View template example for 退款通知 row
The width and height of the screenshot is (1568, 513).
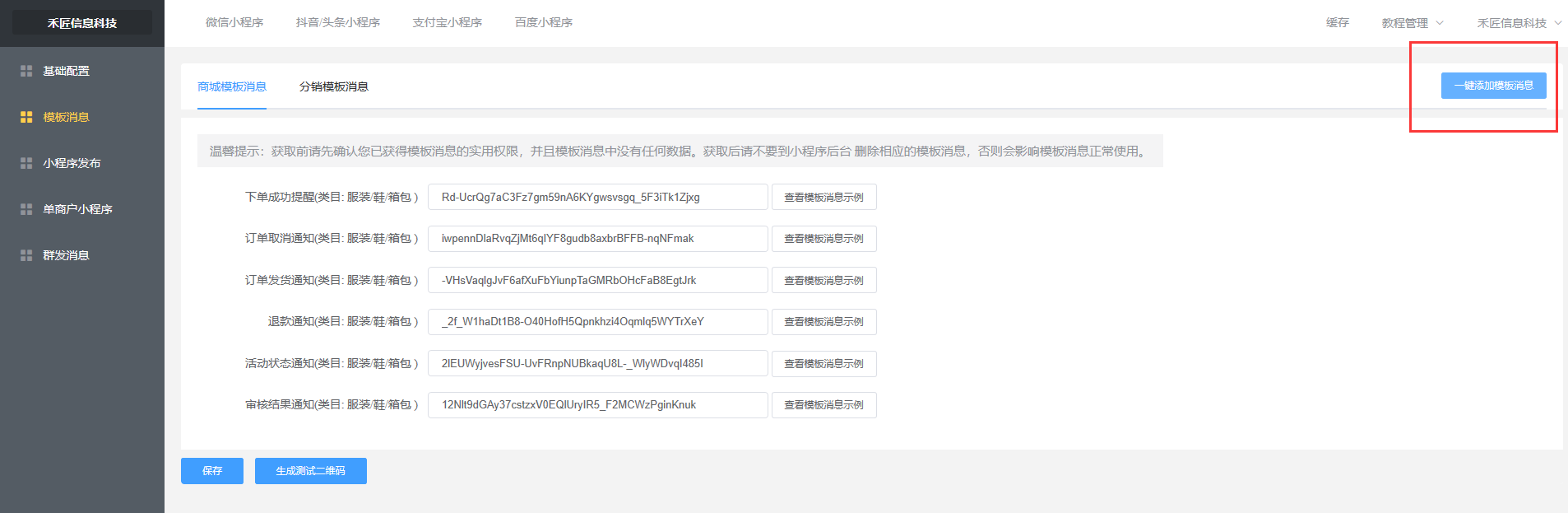click(824, 322)
